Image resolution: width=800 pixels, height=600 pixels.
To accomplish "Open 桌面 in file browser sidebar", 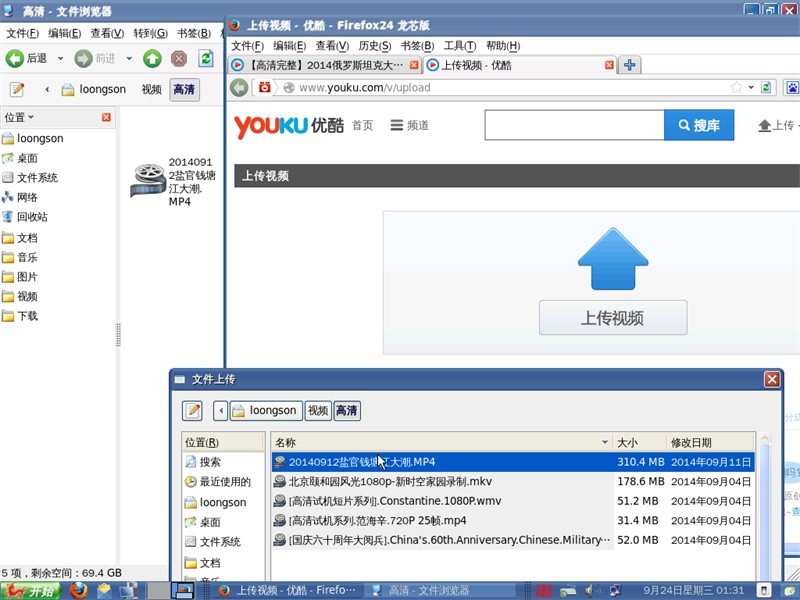I will coord(20,158).
